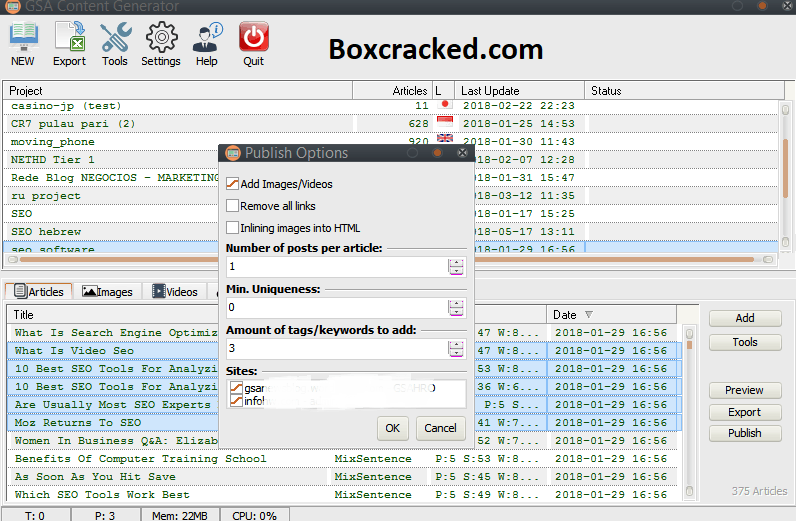Click flag icon in CR7 pulau pari row
Screen dimensions: 796x521
(445, 122)
